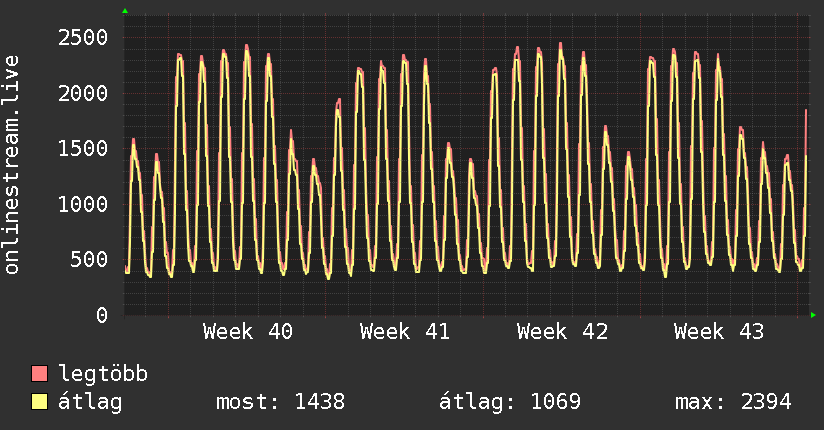Image resolution: width=824 pixels, height=430 pixels.
Task: Select the Week 42 axis label
Action: coord(562,332)
